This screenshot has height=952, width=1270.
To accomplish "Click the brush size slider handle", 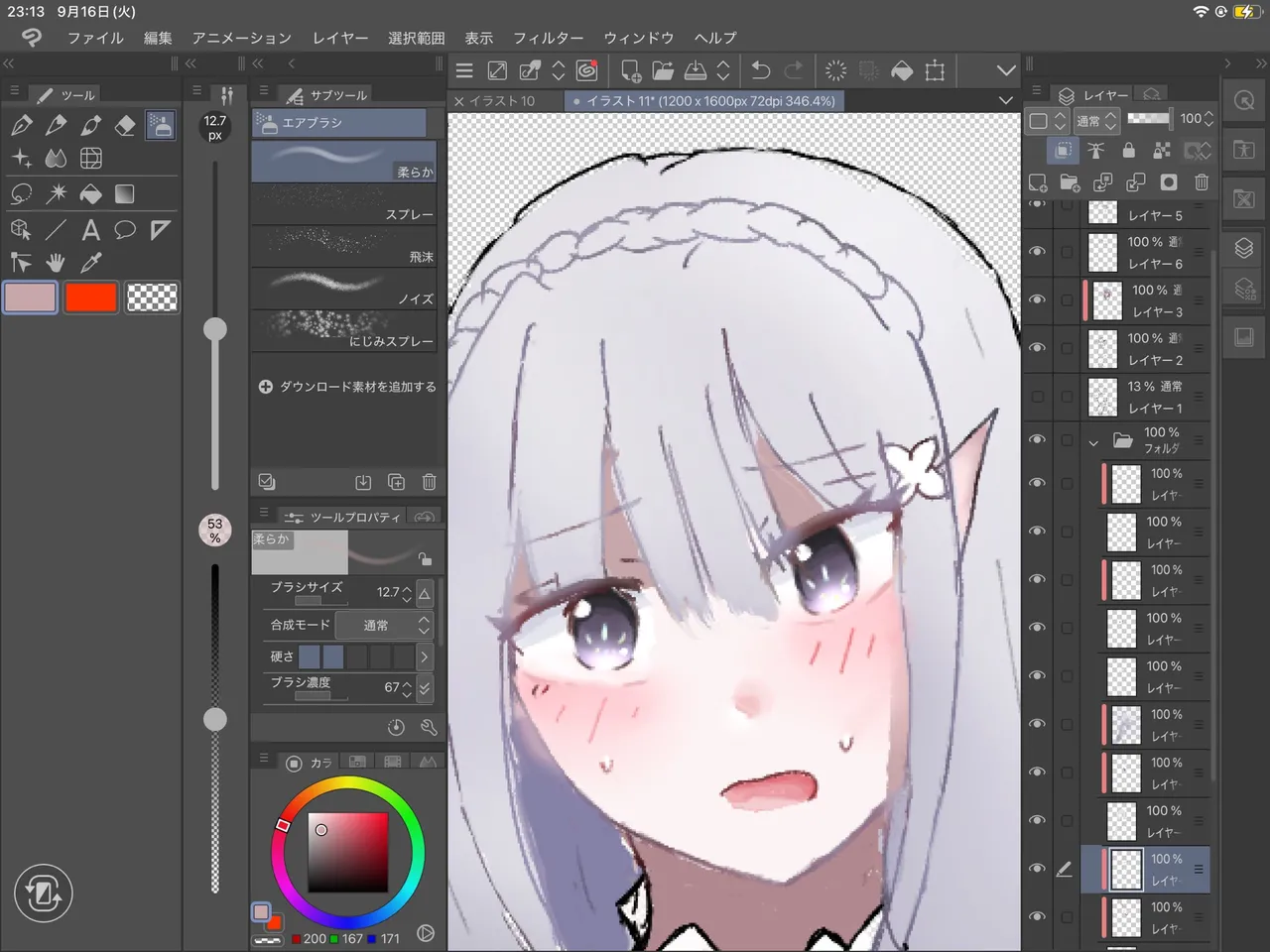I will coord(215,329).
